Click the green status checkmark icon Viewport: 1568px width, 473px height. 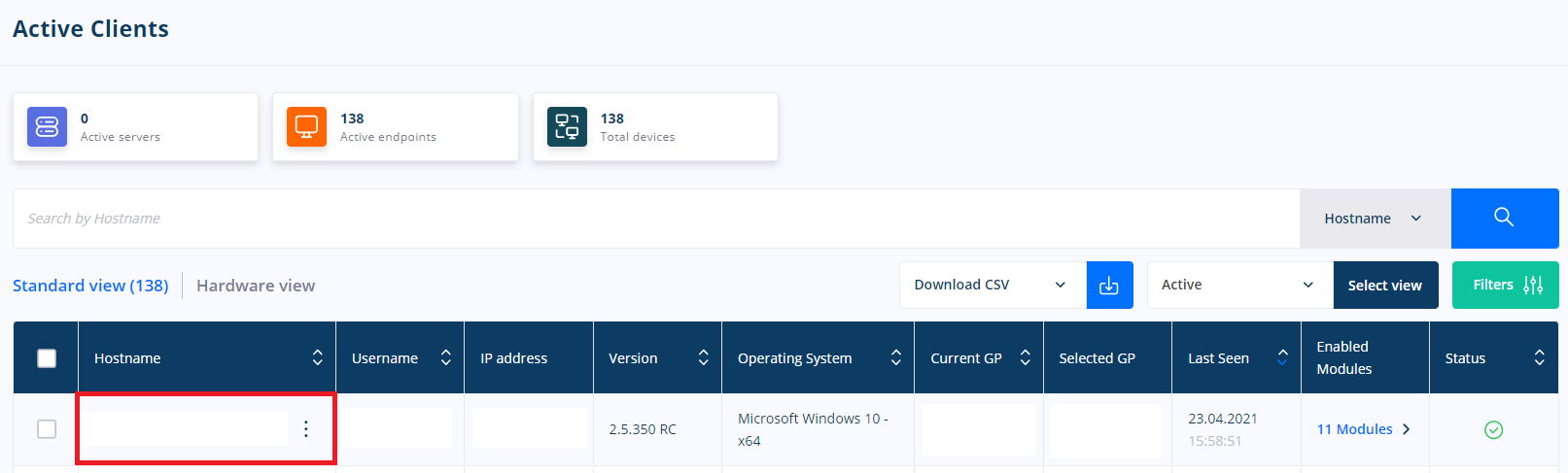click(1494, 429)
